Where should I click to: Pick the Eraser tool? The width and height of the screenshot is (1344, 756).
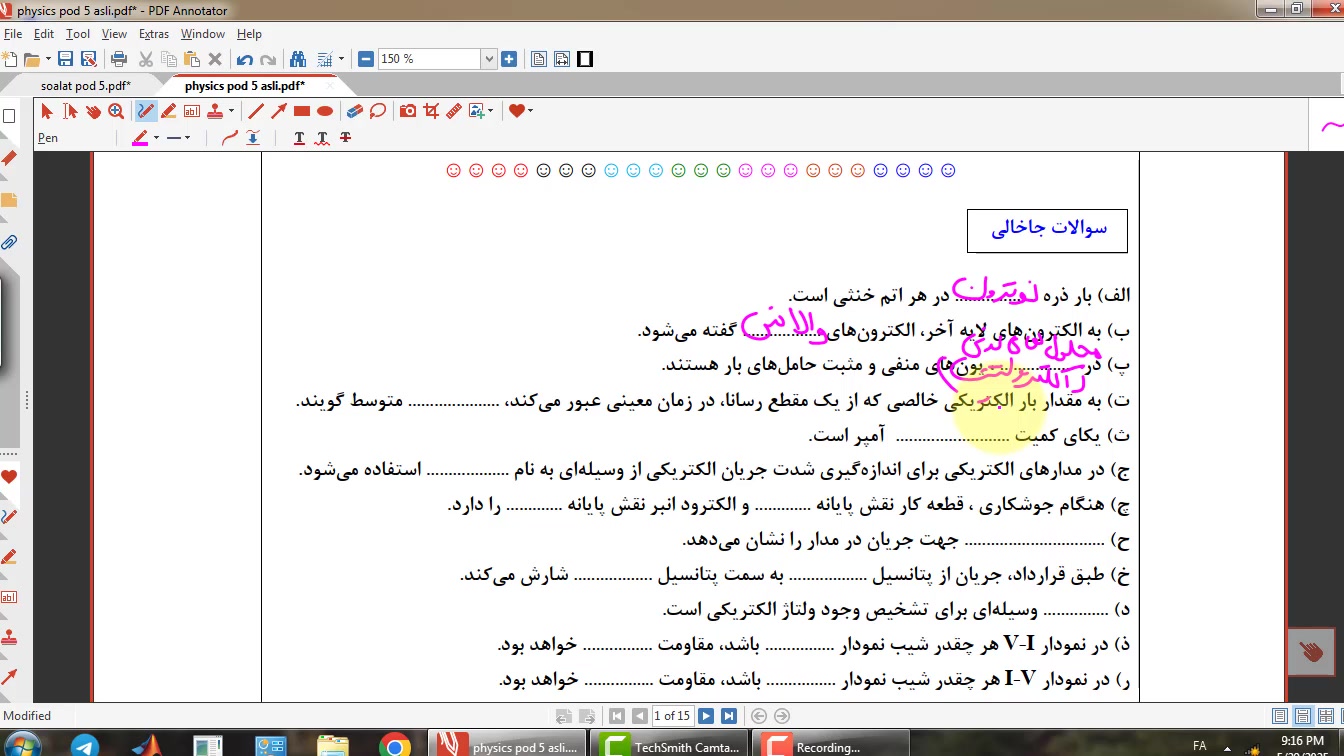[354, 111]
